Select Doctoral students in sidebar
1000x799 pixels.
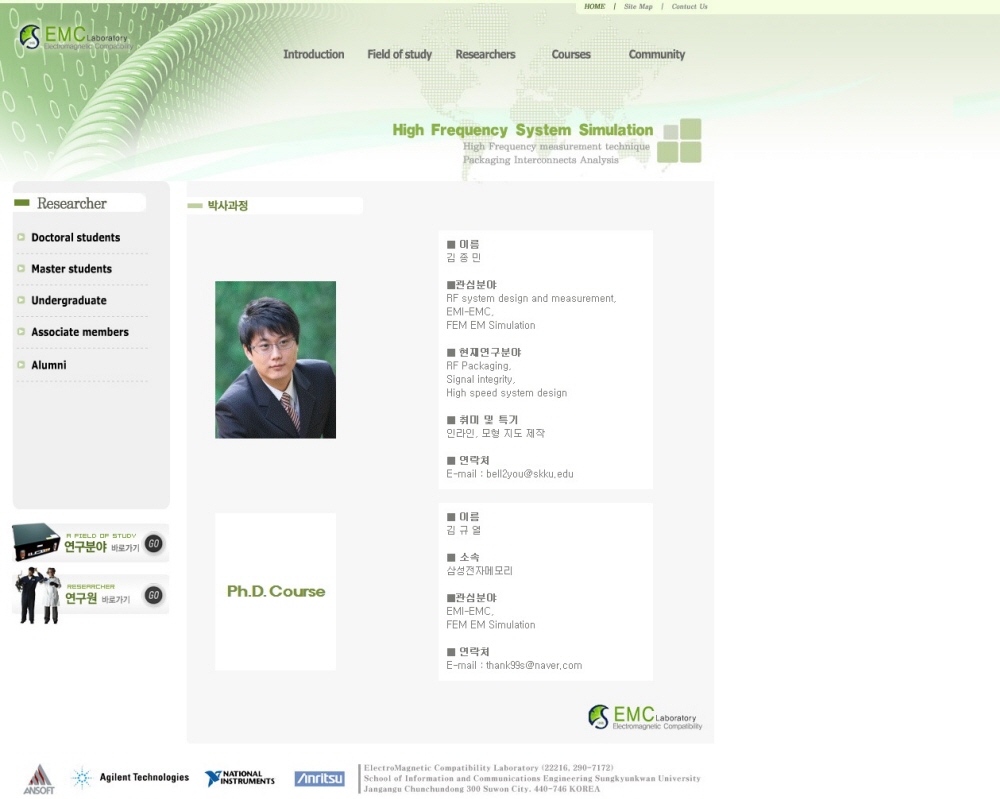pos(75,238)
